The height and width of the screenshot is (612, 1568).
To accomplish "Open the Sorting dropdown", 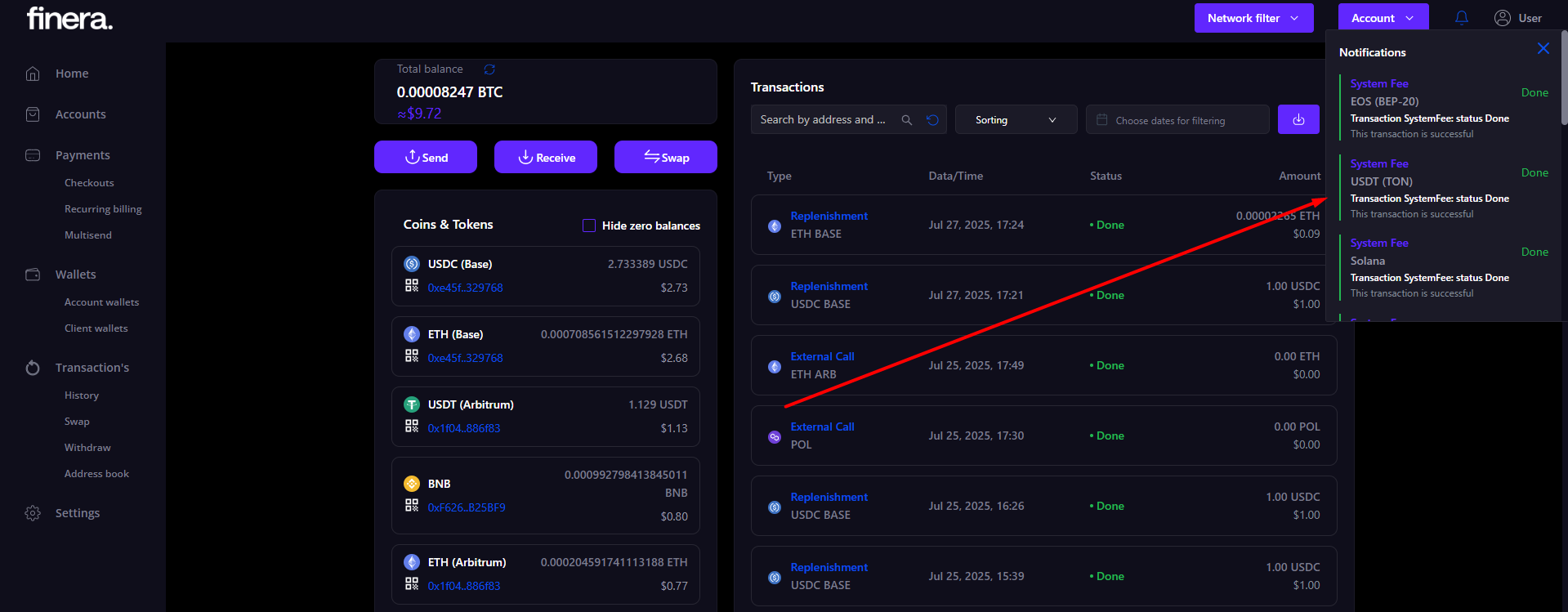I will pos(1015,120).
